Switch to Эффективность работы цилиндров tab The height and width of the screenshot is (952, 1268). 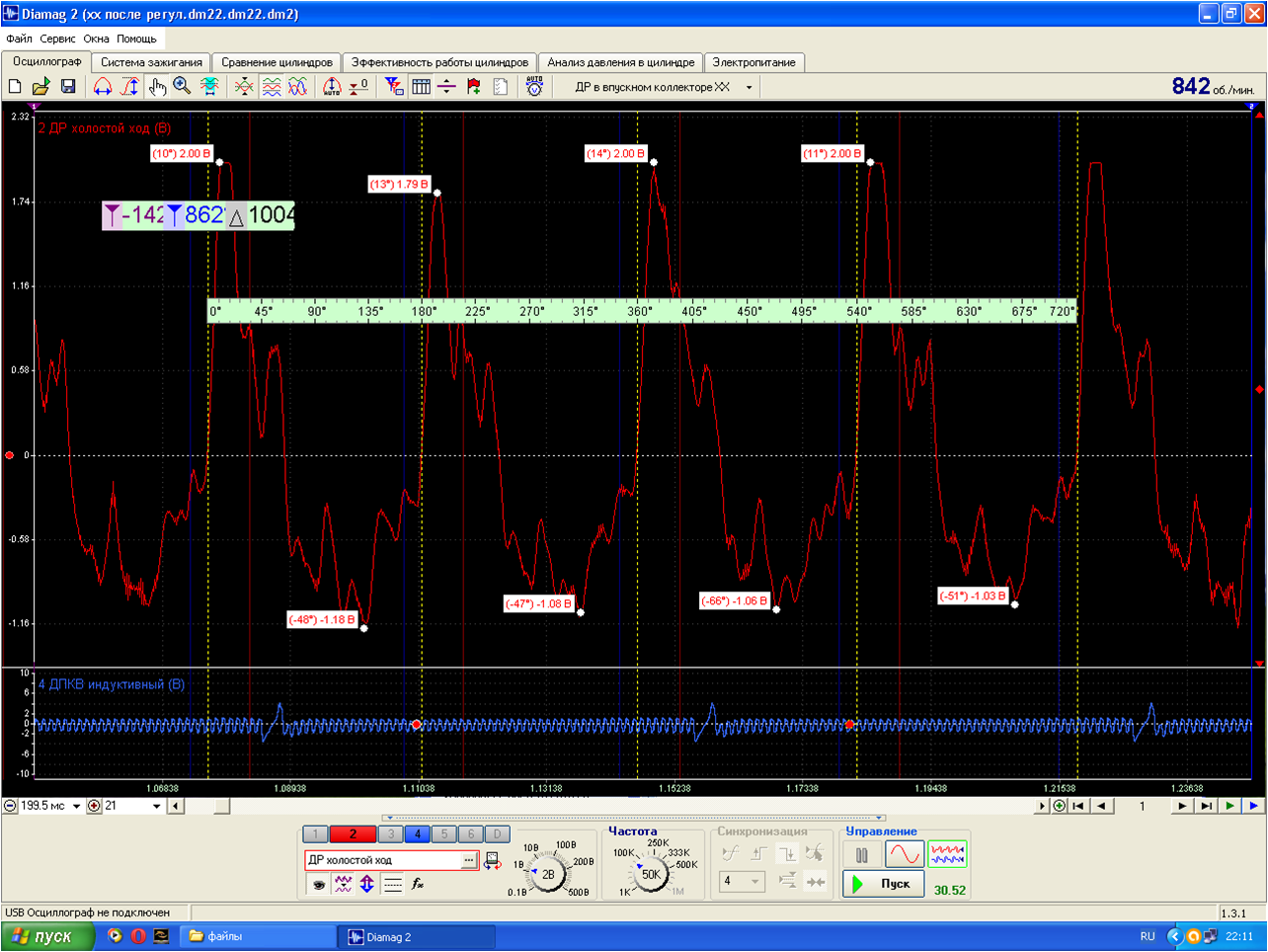click(439, 62)
